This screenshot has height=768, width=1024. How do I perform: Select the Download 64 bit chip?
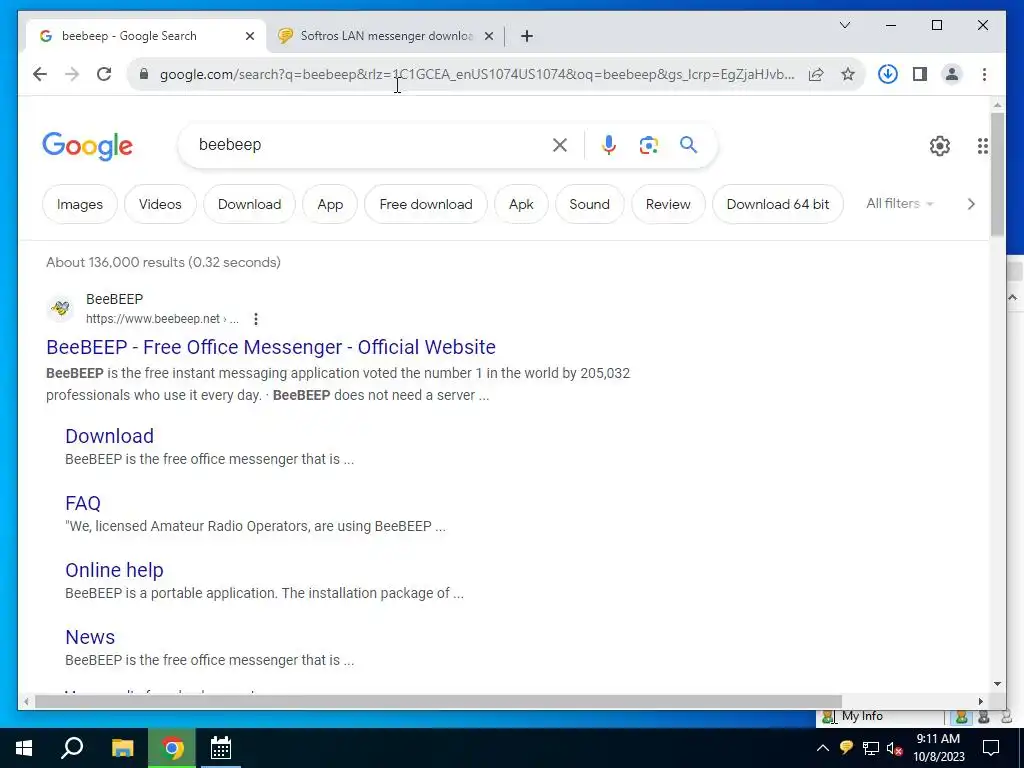[x=778, y=204]
